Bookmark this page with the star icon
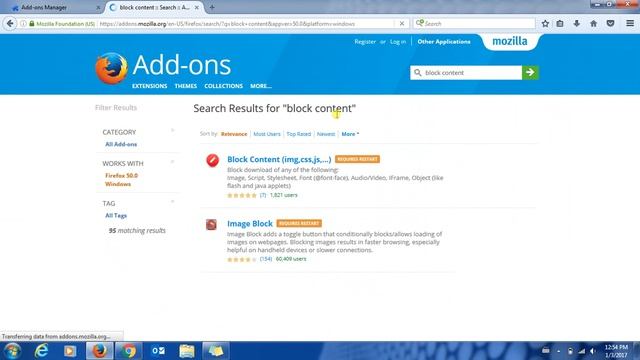The width and height of the screenshot is (640, 360). point(545,24)
